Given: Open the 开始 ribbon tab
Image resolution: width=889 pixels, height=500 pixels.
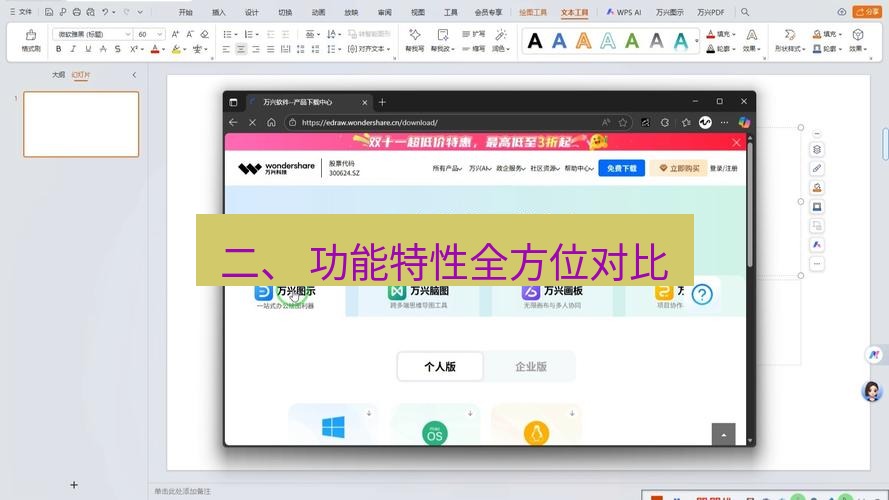Looking at the screenshot, I should coord(185,12).
